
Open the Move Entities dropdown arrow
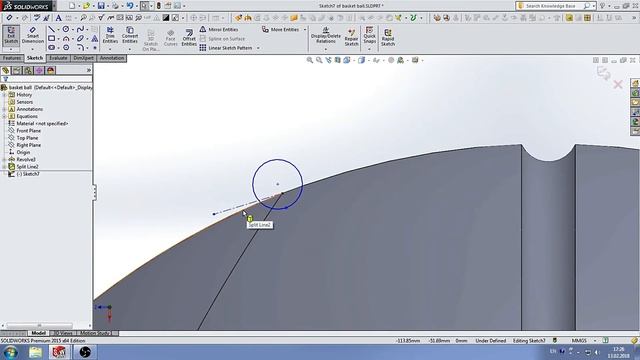[x=304, y=30]
